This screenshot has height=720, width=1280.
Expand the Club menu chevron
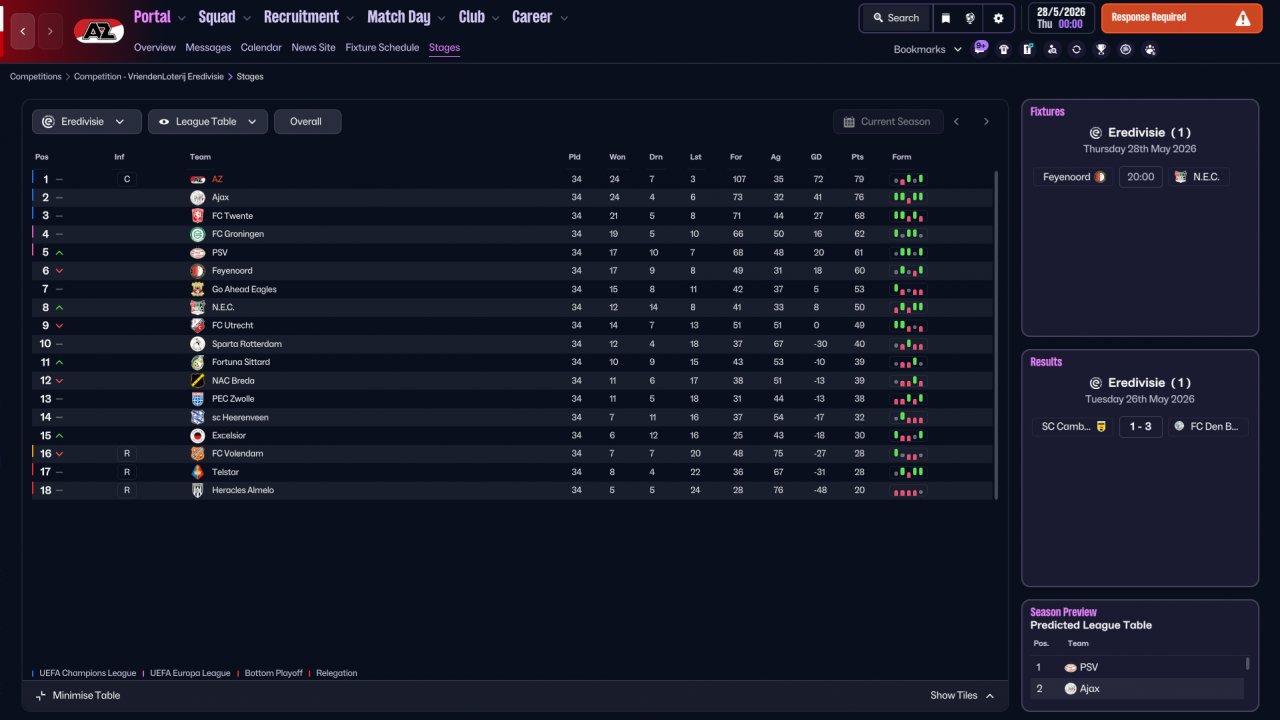[x=495, y=18]
